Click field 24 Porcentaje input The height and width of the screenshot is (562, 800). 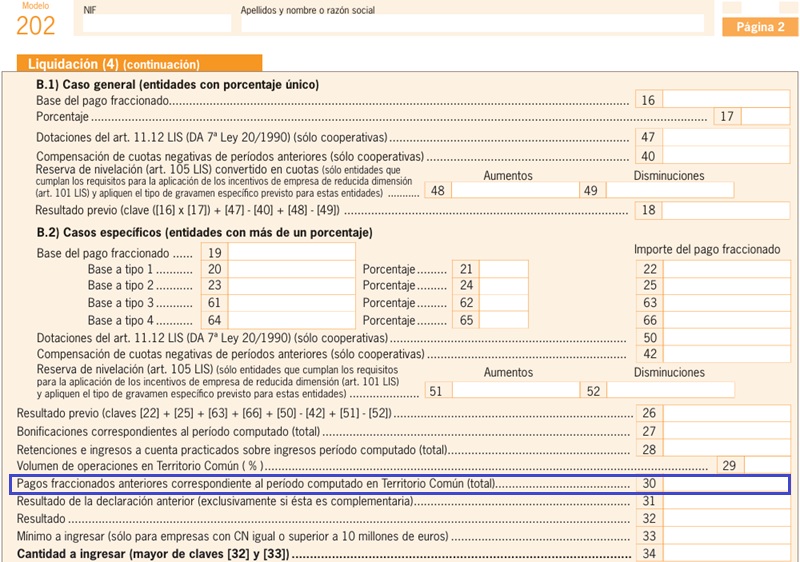tap(504, 285)
